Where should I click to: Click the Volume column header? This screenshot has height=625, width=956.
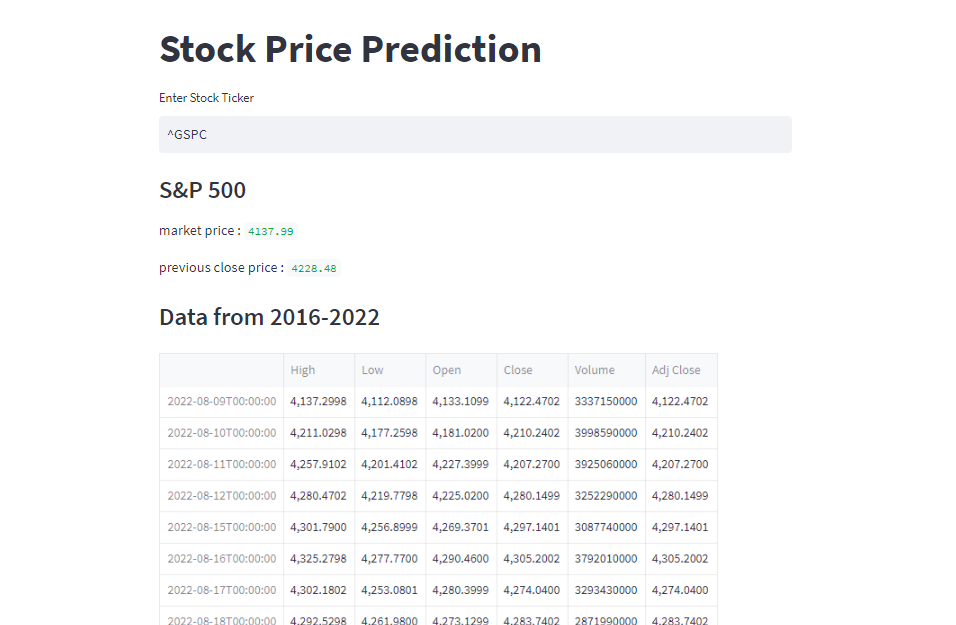[592, 369]
